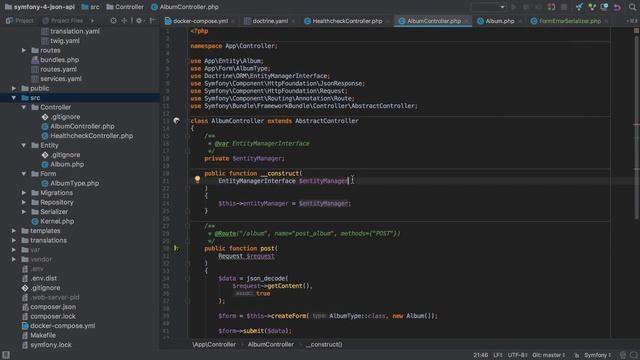
Task: Click the Collapse All icon in project panel
Action: click(x=124, y=20)
